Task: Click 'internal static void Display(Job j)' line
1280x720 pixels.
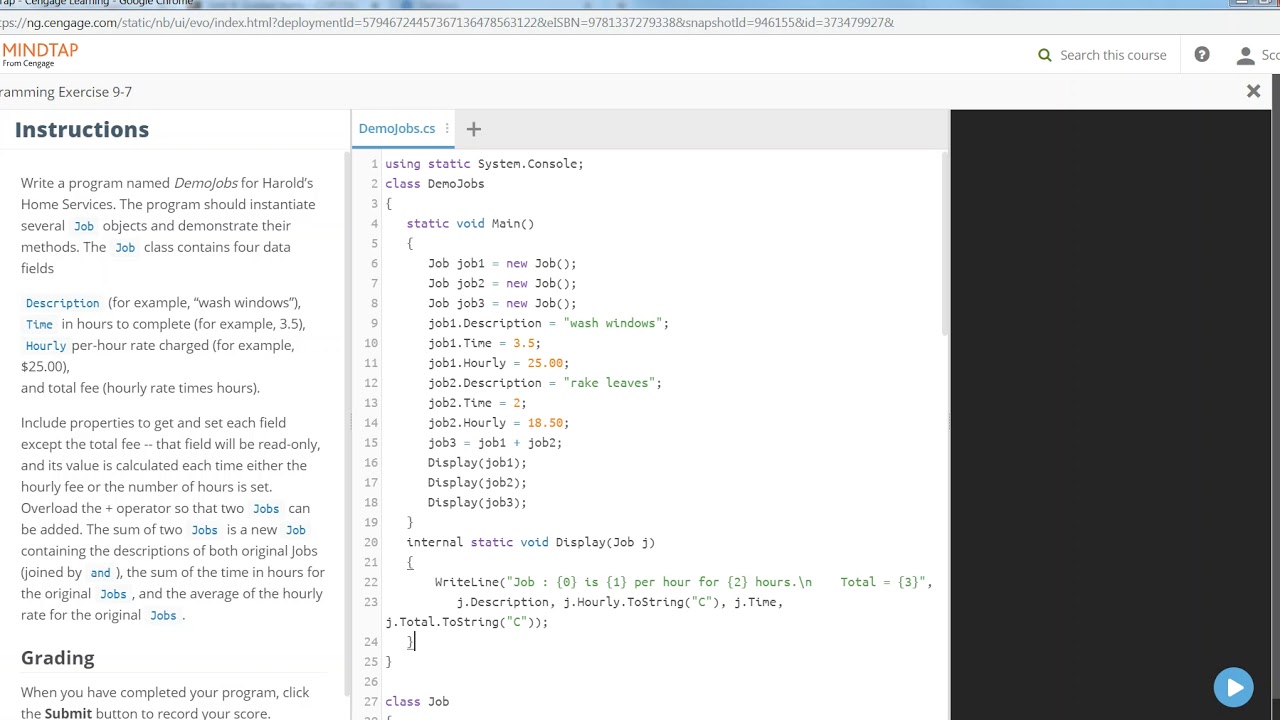Action: pos(531,542)
